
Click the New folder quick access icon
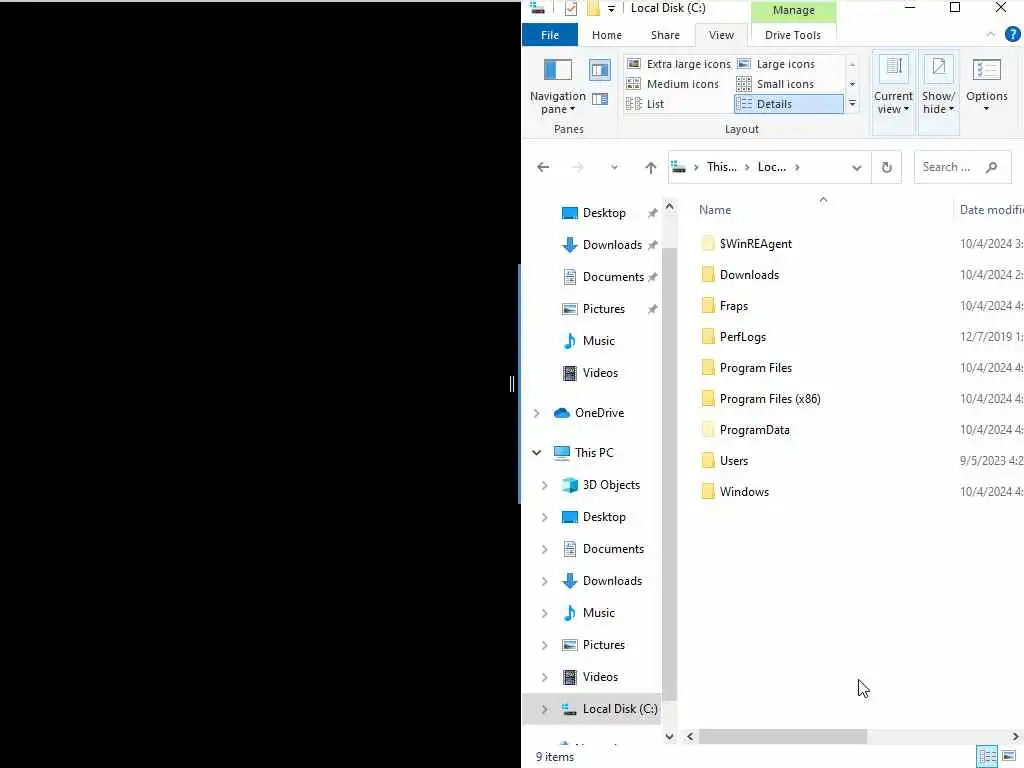(x=593, y=8)
